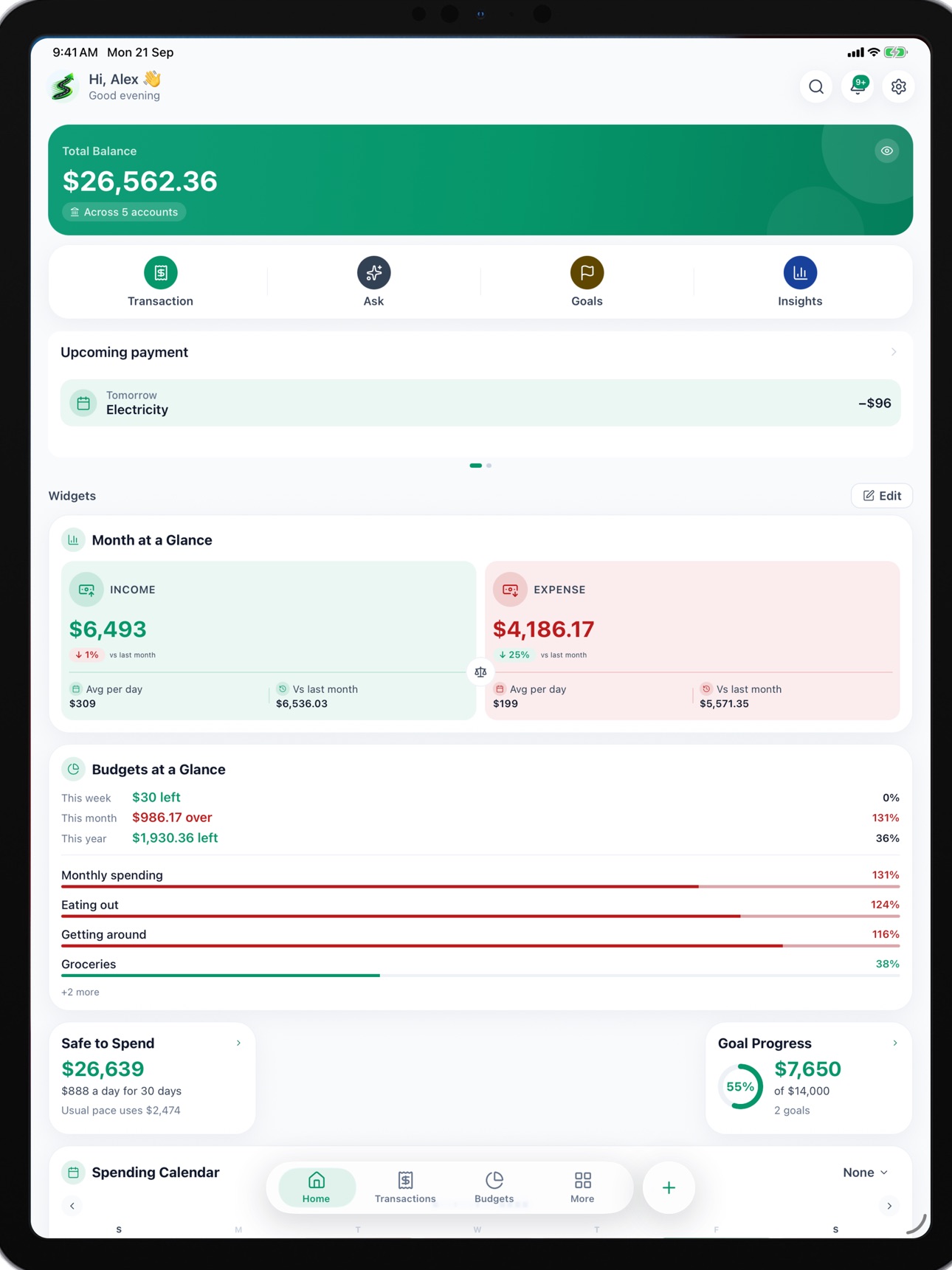Screen dimensions: 952x1270
Task: Tap the app logo avatar beside Hi, Alex
Action: pyautogui.click(x=64, y=86)
